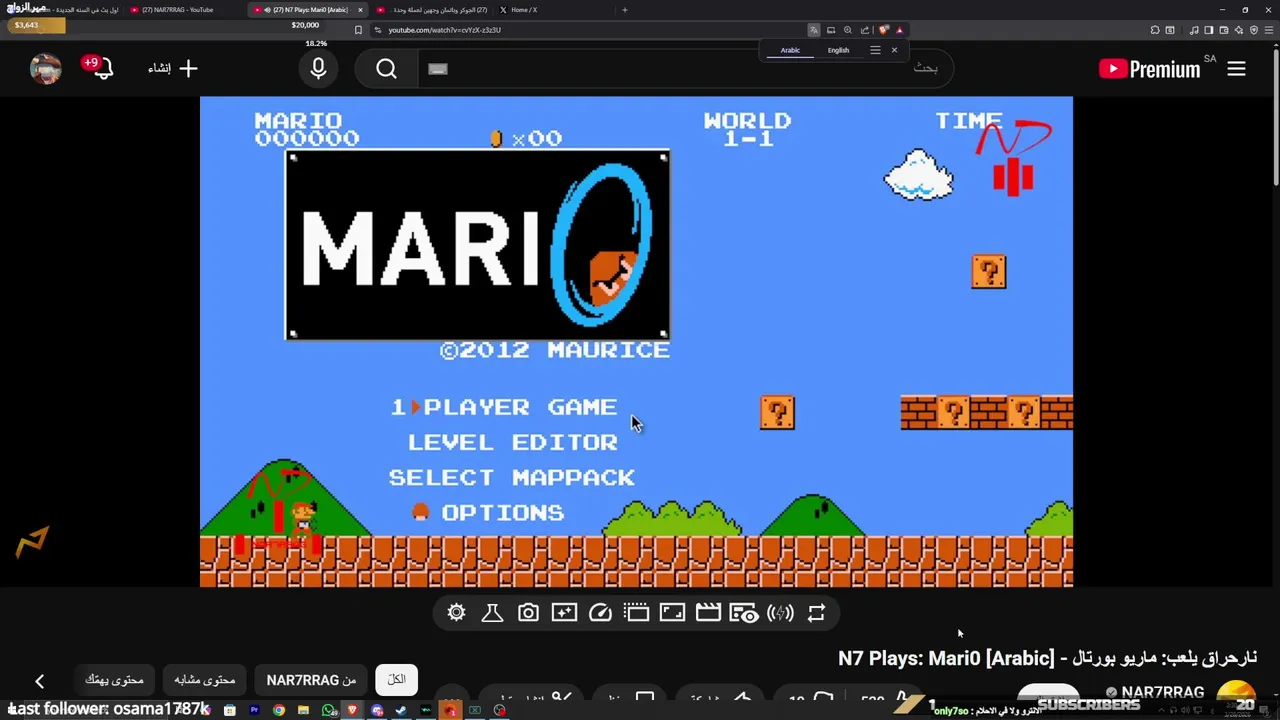The height and width of the screenshot is (720, 1280).
Task: Open the hamburger guide menu
Action: tap(1236, 68)
